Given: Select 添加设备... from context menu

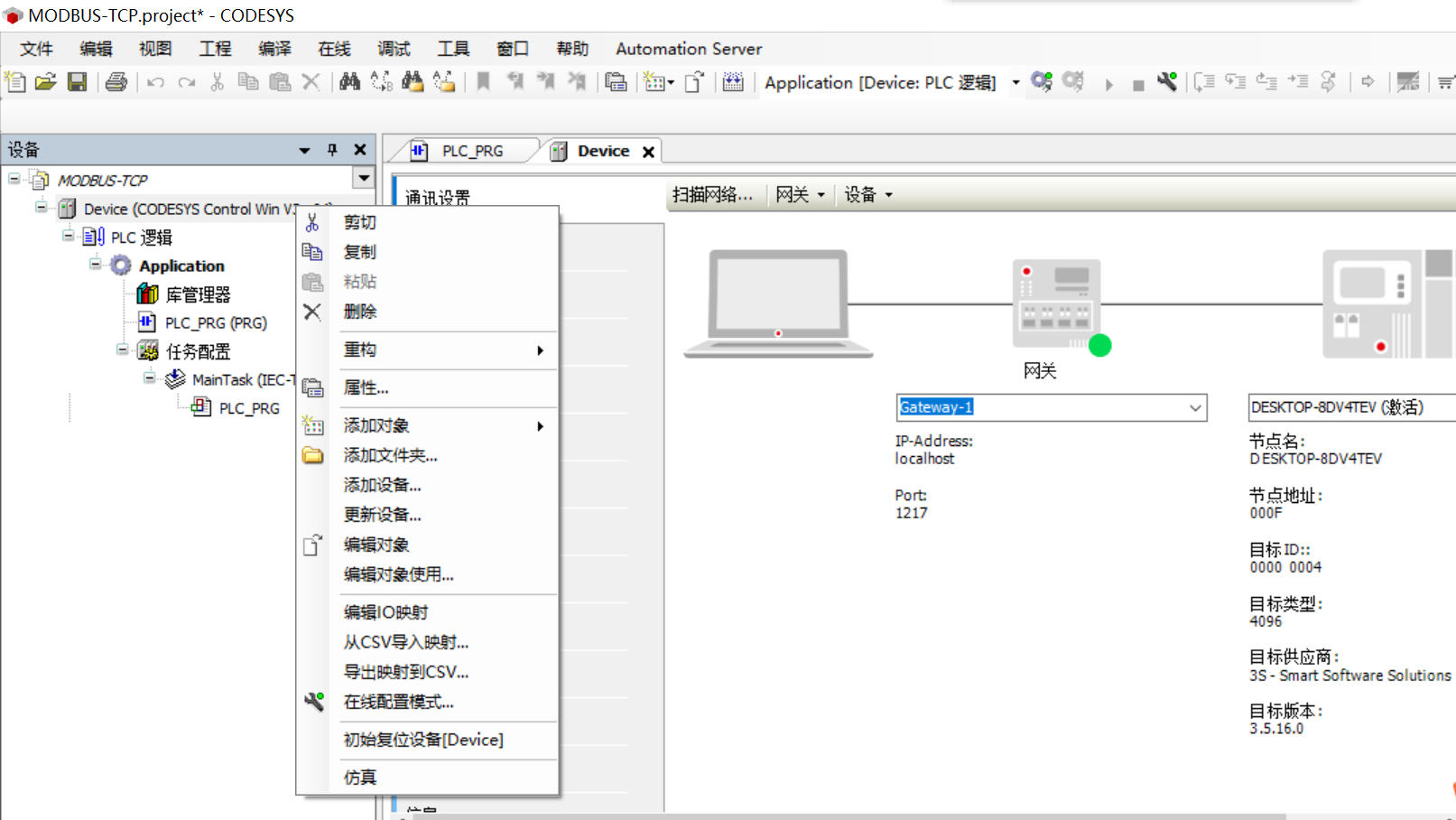Looking at the screenshot, I should tap(382, 485).
